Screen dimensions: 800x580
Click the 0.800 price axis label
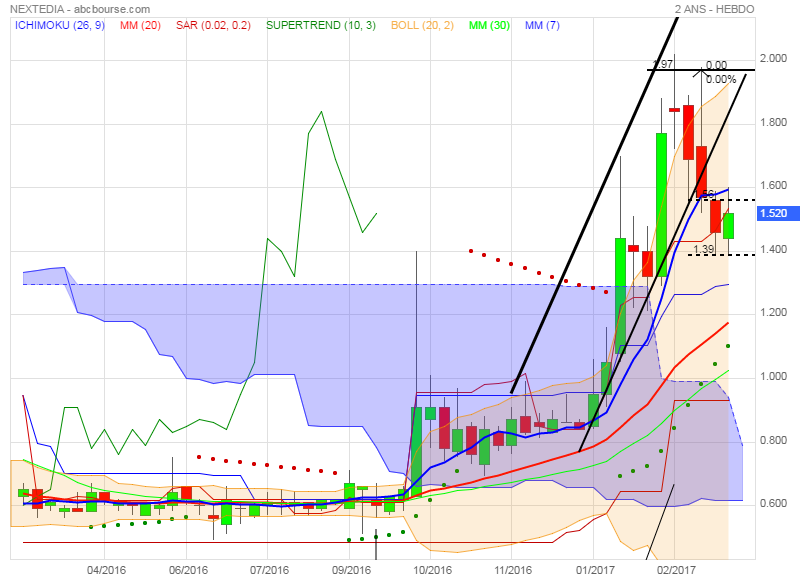pos(773,440)
